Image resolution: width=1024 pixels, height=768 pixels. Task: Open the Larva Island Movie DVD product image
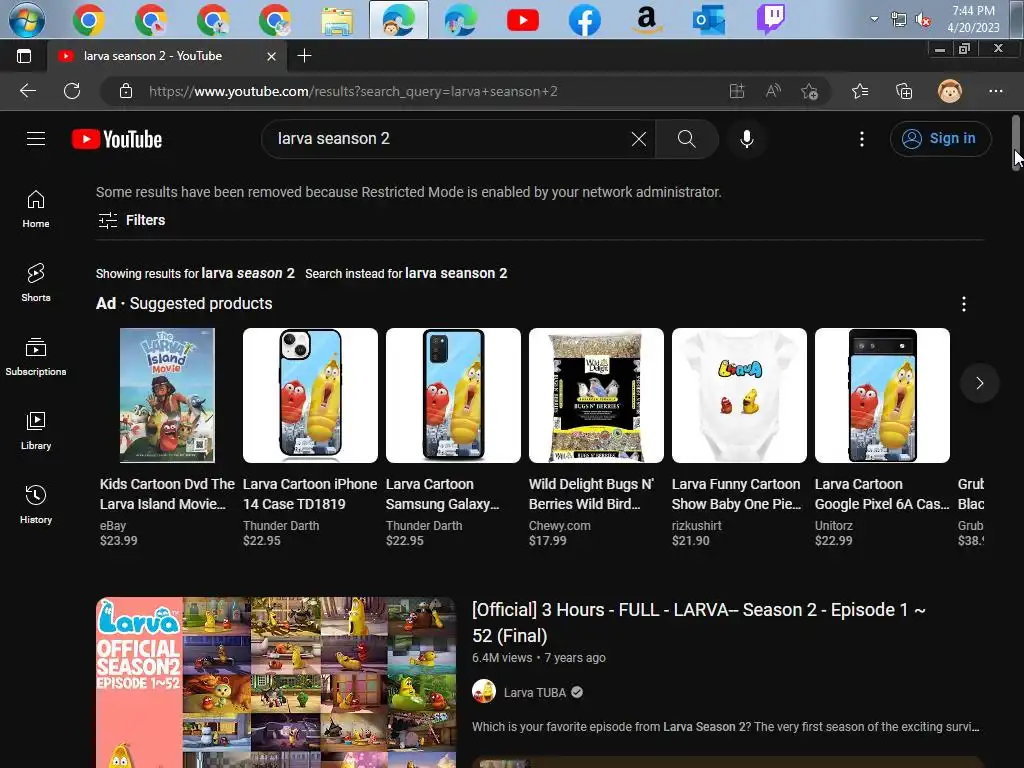click(167, 395)
